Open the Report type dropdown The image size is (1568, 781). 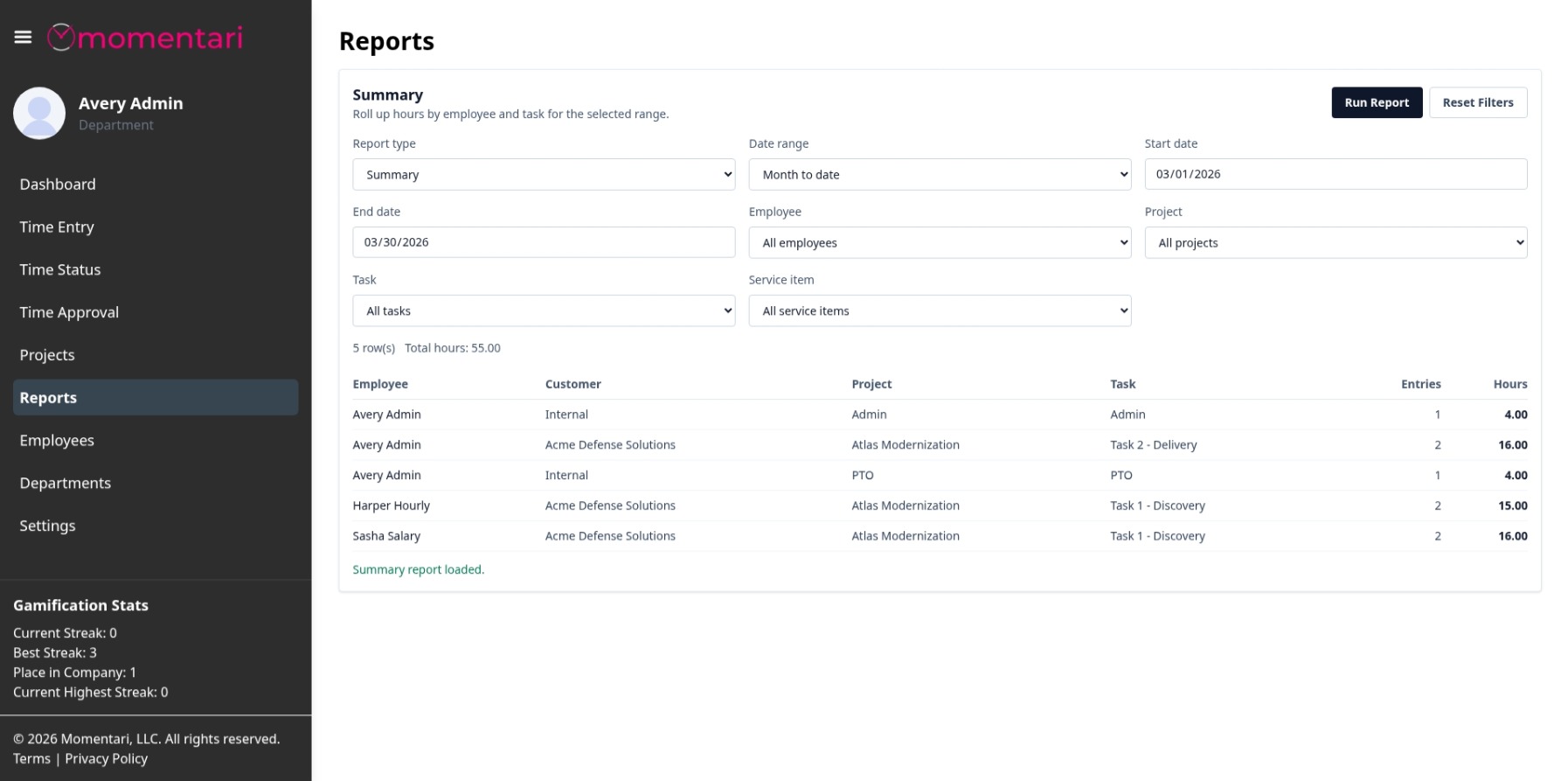coord(543,175)
